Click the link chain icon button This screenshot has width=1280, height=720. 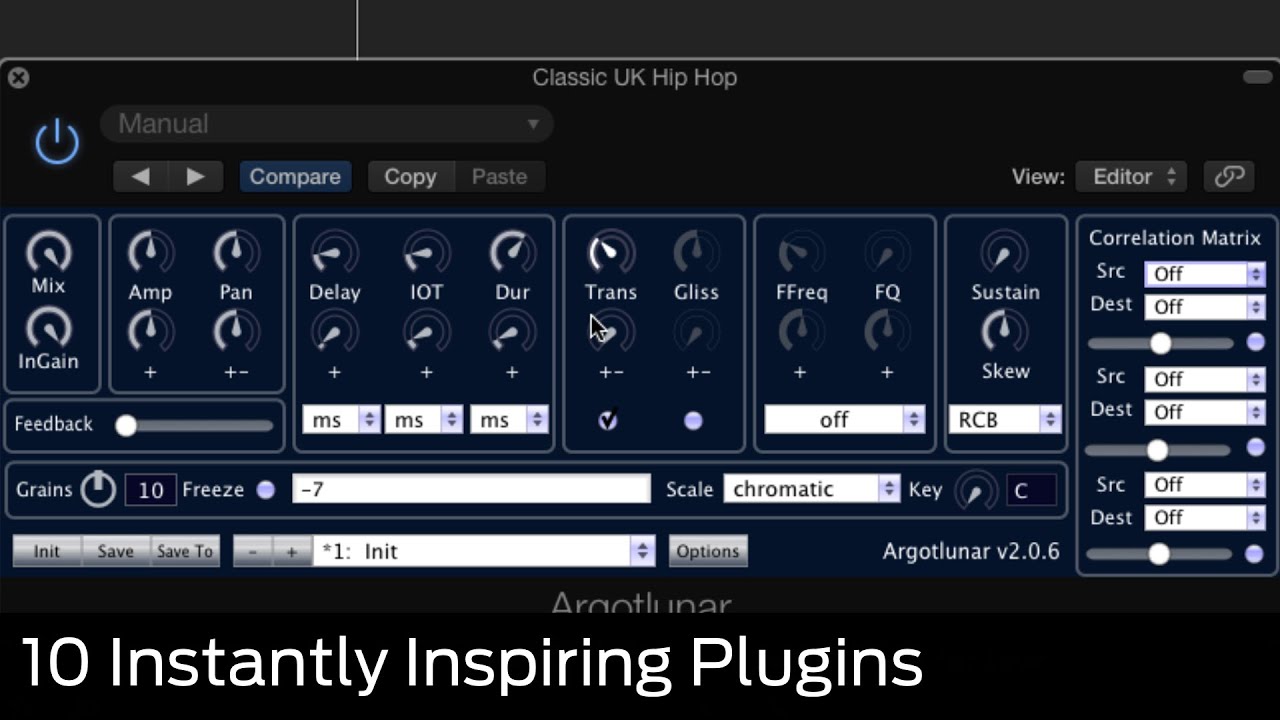pos(1228,176)
